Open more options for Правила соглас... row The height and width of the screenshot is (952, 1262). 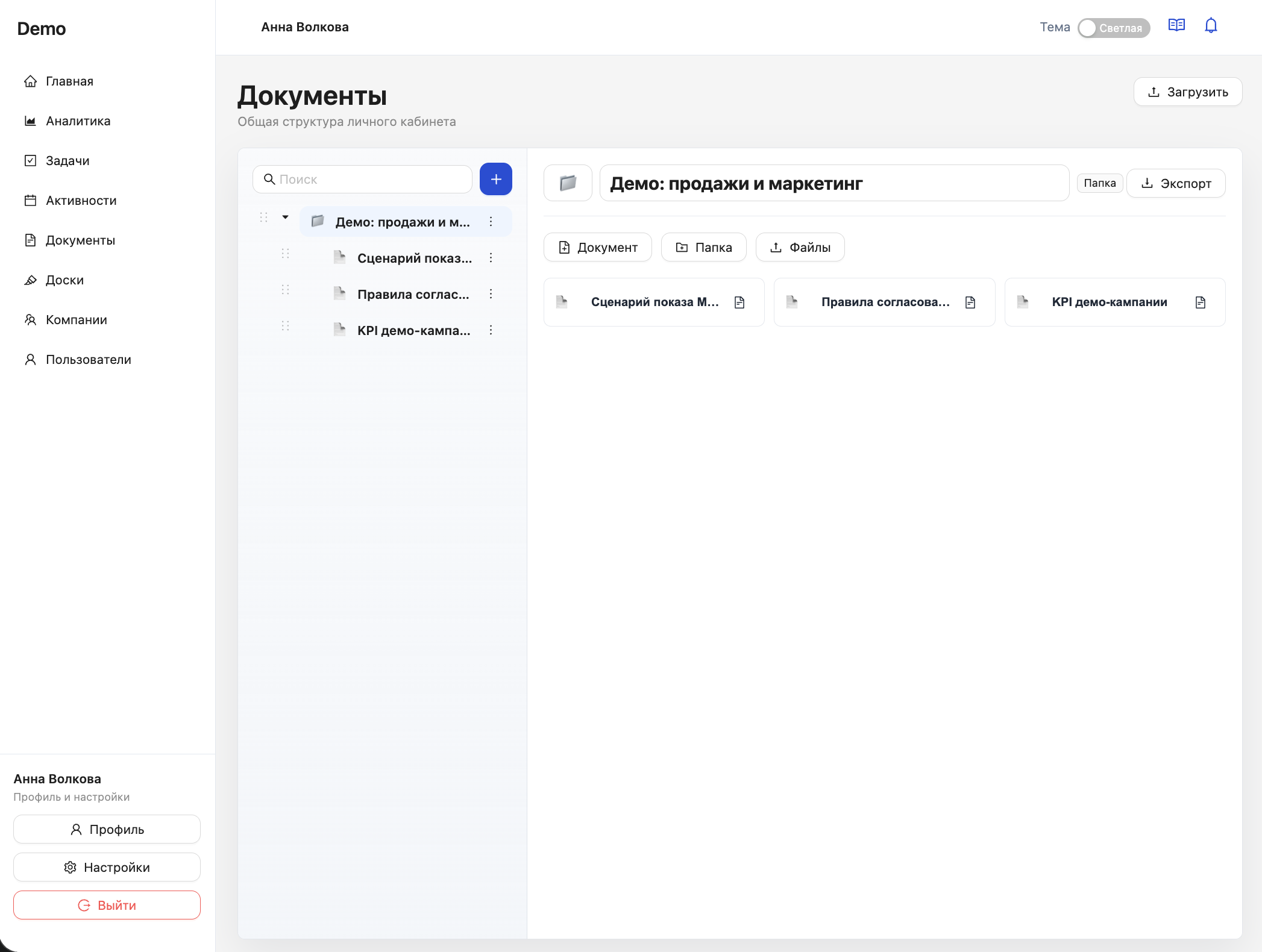(491, 294)
